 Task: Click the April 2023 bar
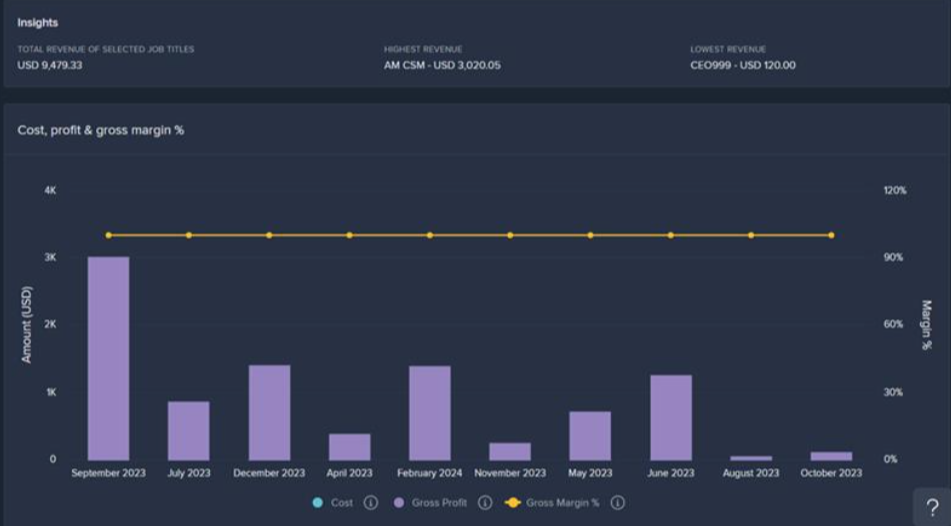(349, 447)
